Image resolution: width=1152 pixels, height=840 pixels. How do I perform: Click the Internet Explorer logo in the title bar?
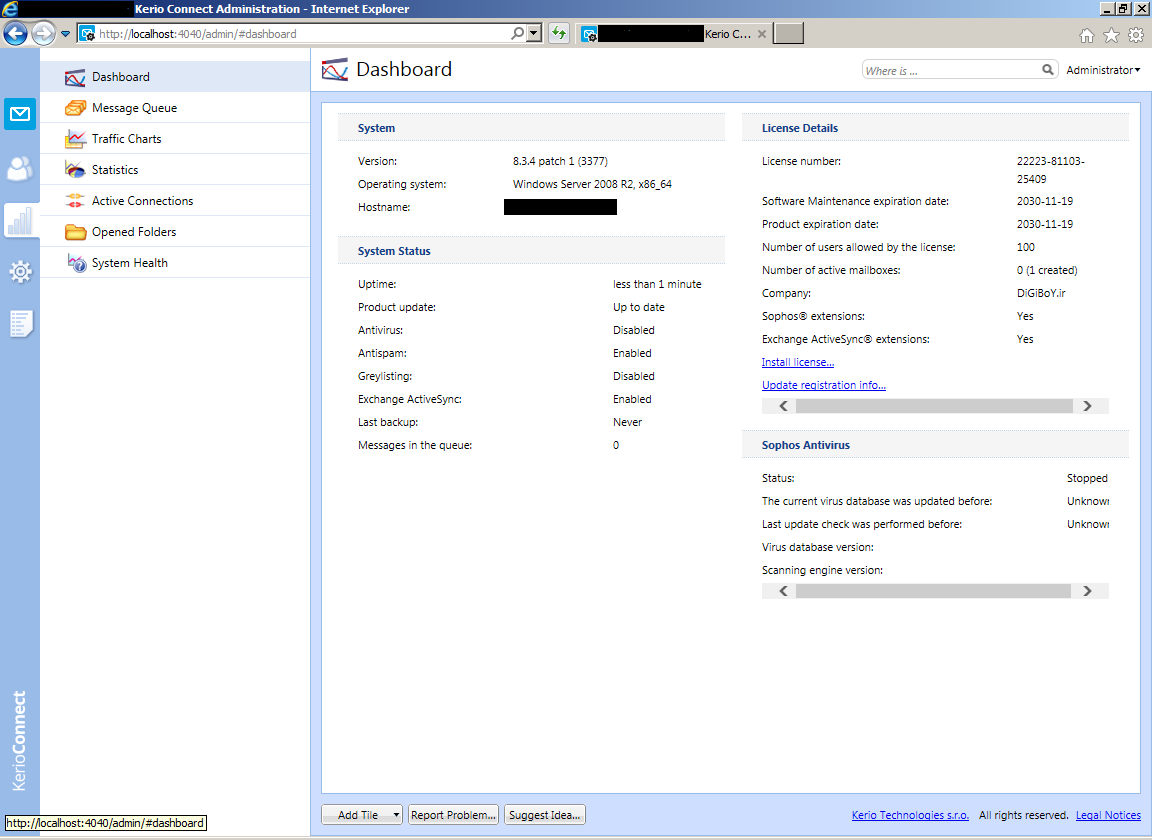(10, 9)
